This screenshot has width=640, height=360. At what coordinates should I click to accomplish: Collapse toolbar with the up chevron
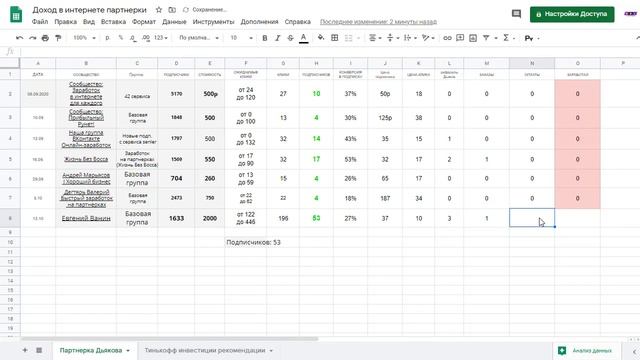pyautogui.click(x=637, y=38)
